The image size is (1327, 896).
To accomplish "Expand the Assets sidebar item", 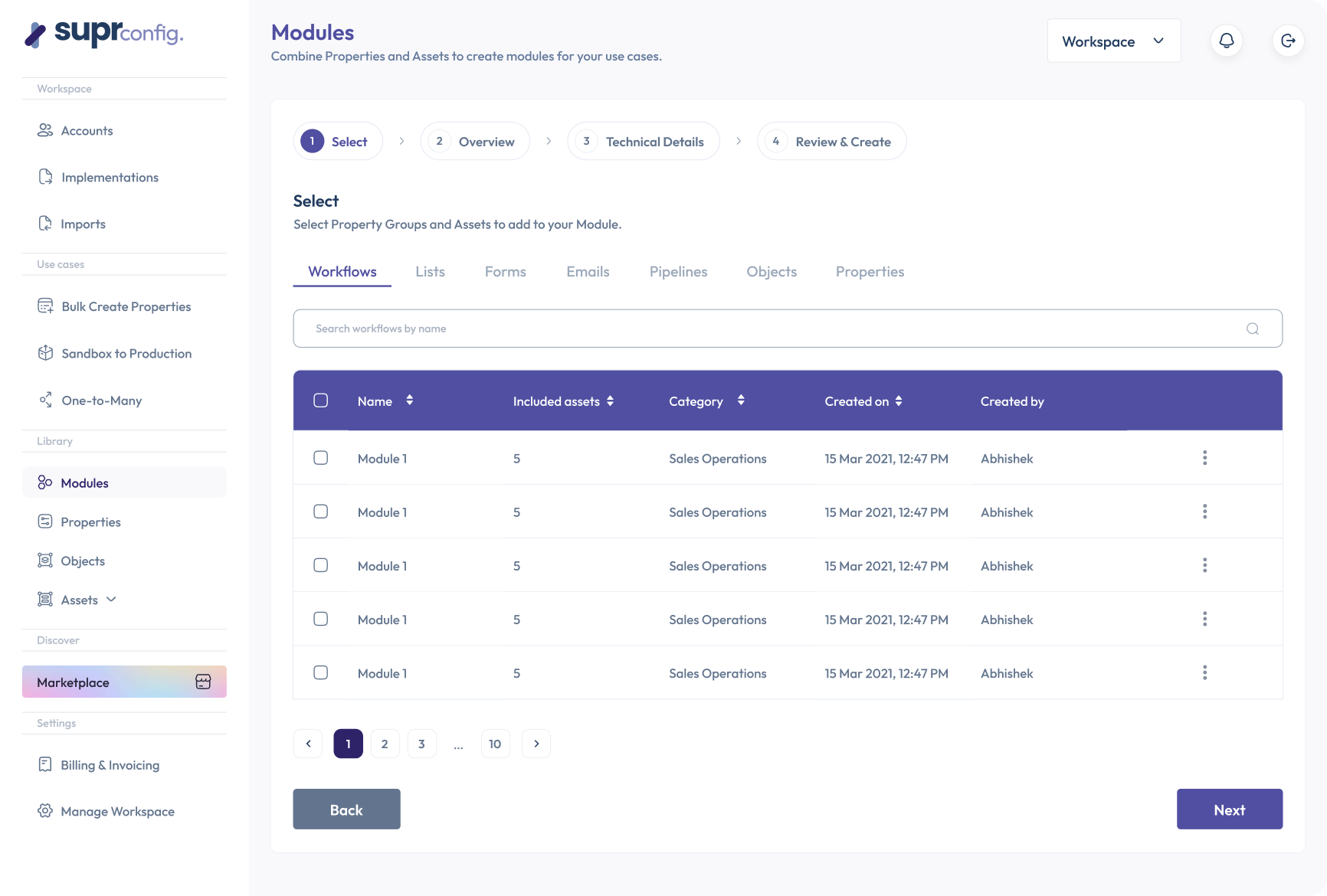I will click(x=111, y=600).
